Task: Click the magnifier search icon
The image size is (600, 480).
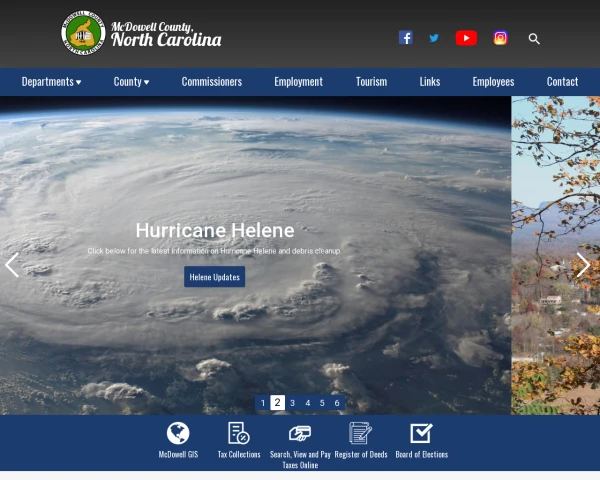Action: coord(534,39)
